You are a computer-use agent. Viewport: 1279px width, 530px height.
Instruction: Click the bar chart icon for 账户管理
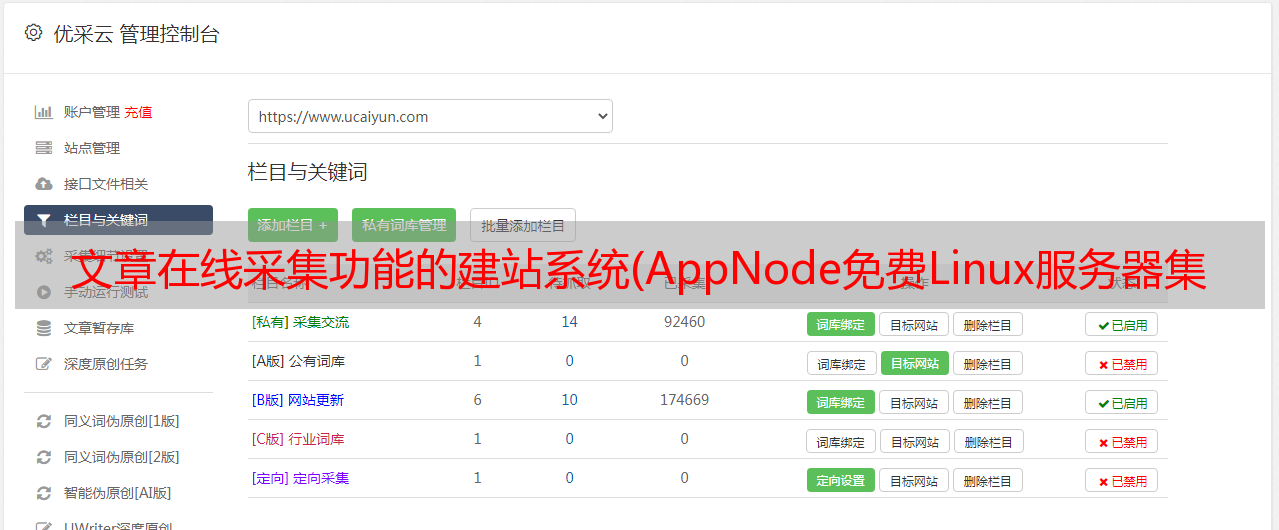pyautogui.click(x=43, y=112)
